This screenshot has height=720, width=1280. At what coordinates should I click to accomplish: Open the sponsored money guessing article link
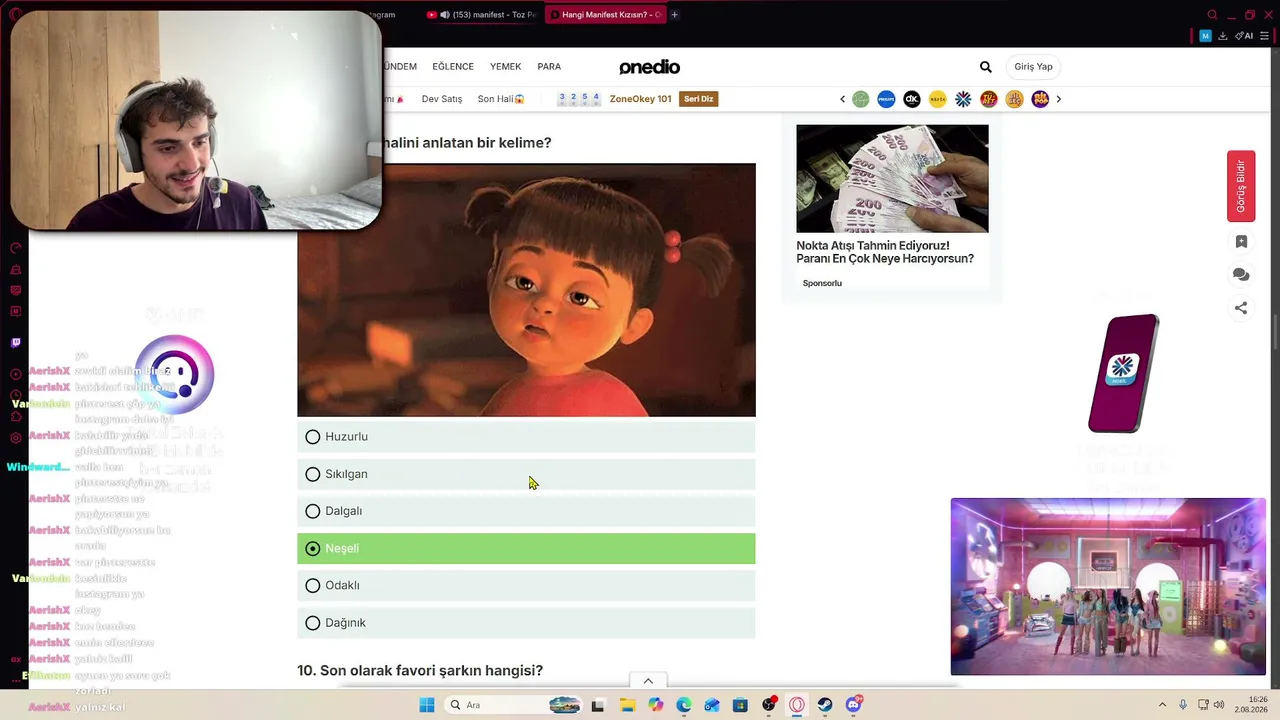coord(885,252)
